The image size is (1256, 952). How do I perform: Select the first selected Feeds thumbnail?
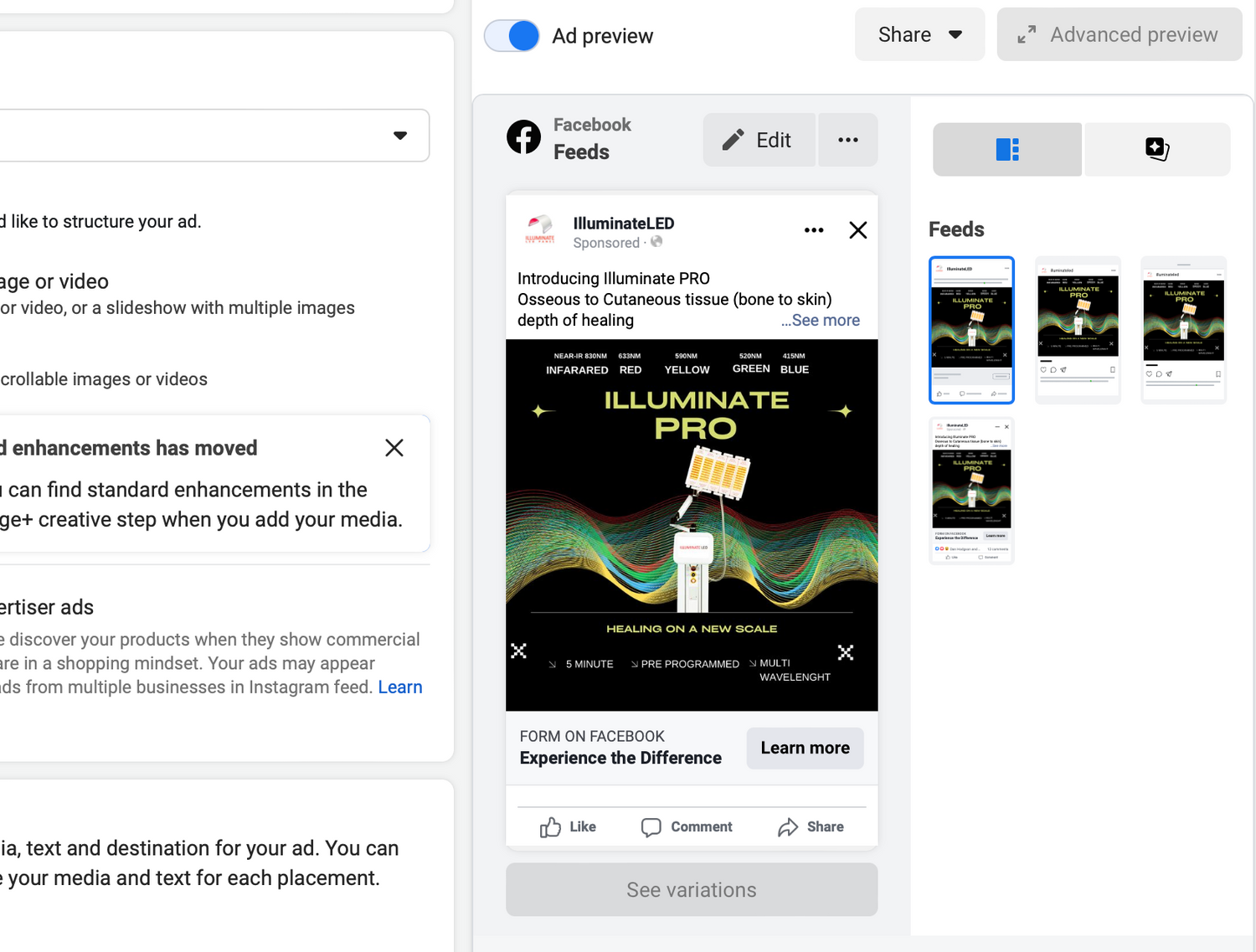click(971, 330)
